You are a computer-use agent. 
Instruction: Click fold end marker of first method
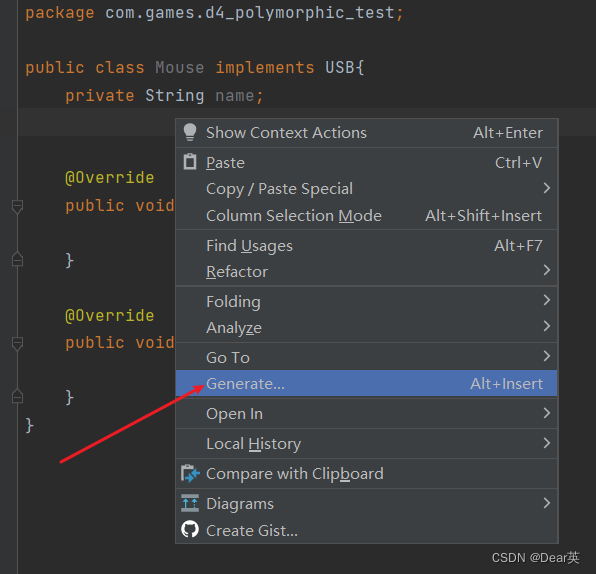17,260
